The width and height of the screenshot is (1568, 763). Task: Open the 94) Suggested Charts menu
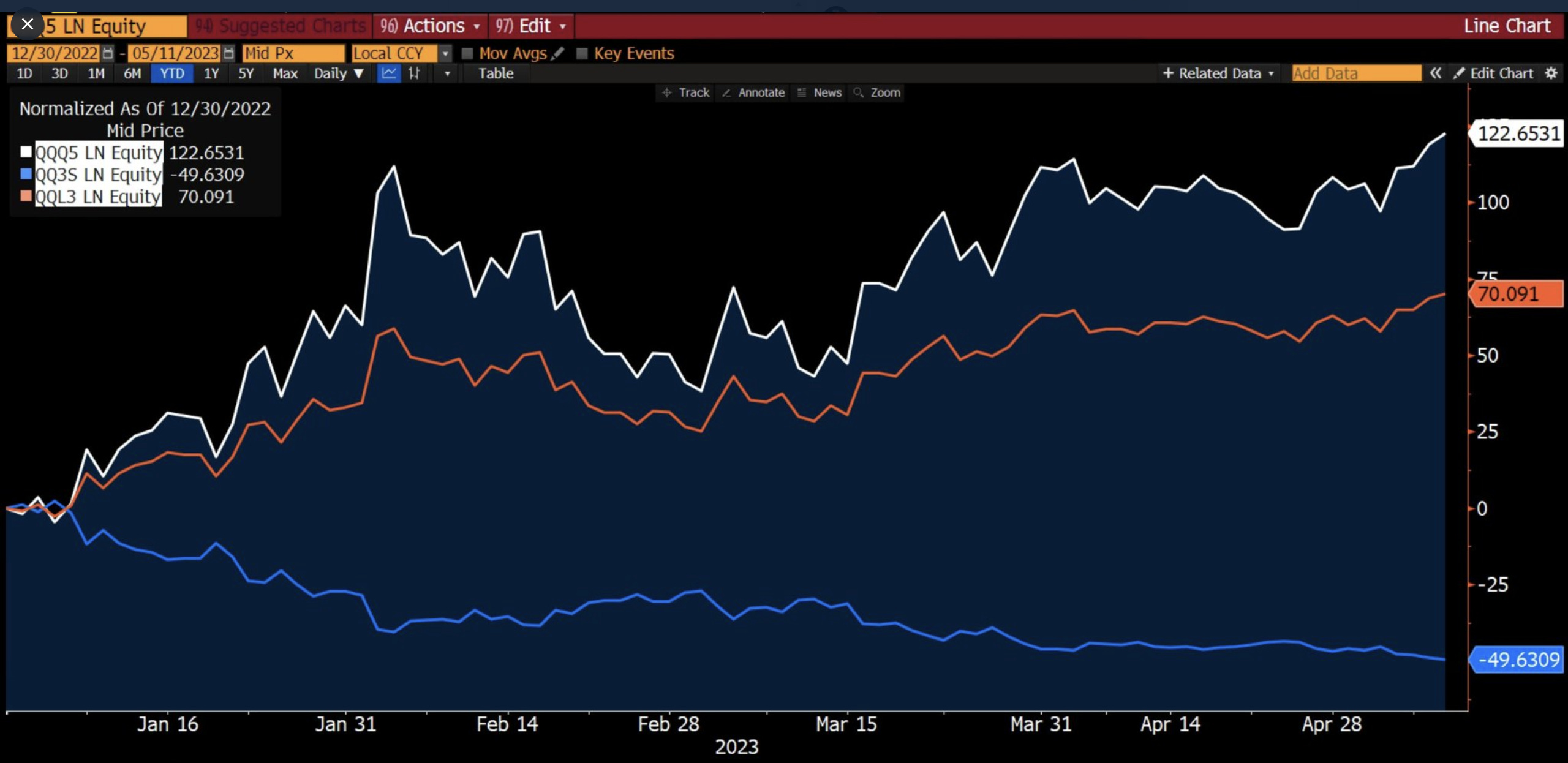point(280,26)
